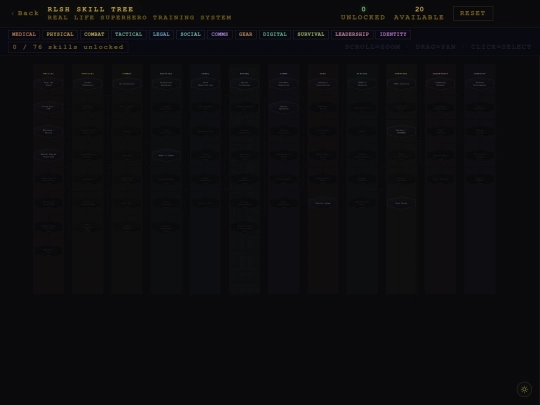Viewport: 540px width, 405px height.
Task: Select the top skill node in Digital column
Action: 362,84
